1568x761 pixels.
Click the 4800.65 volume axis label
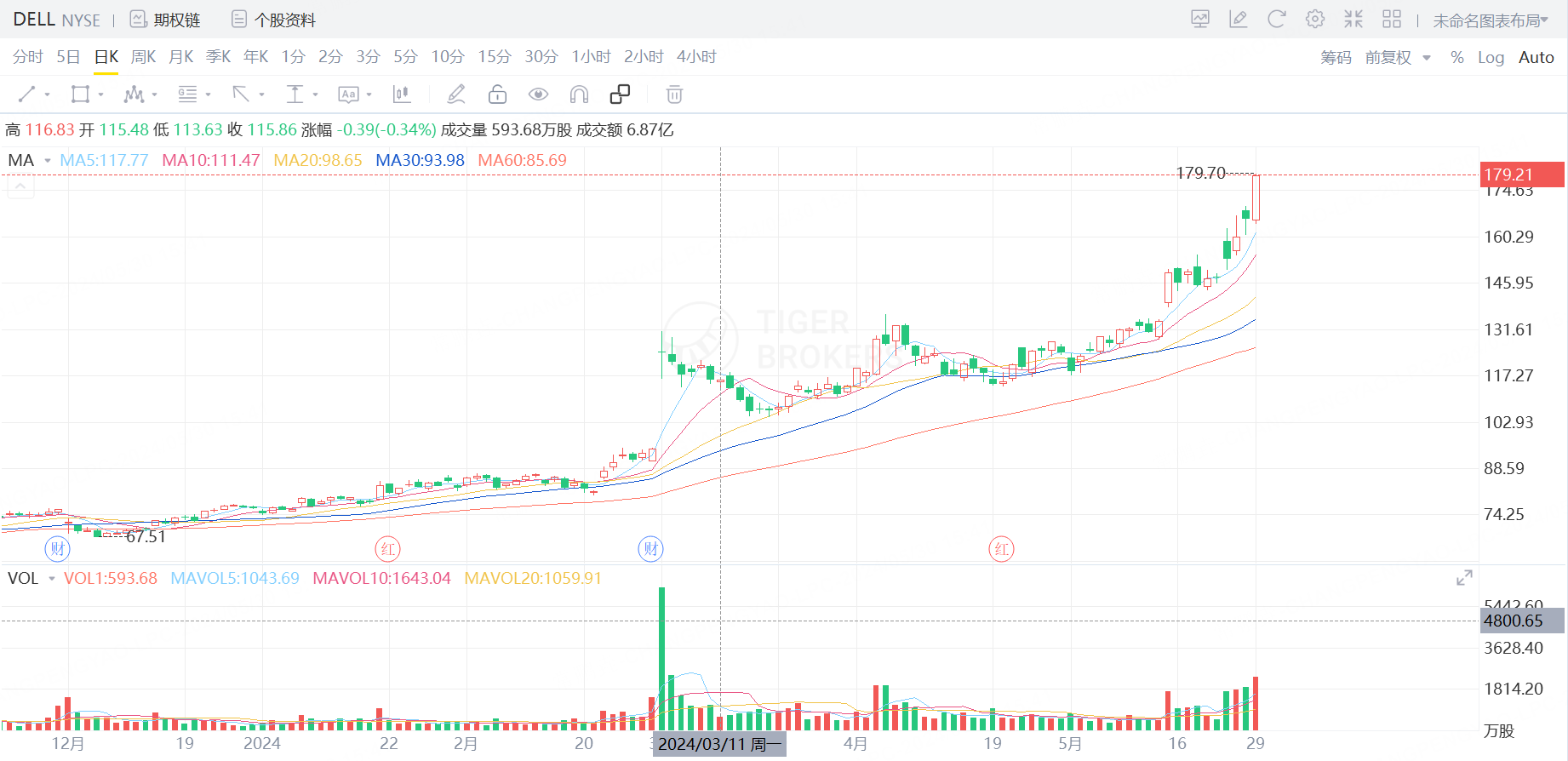1522,621
